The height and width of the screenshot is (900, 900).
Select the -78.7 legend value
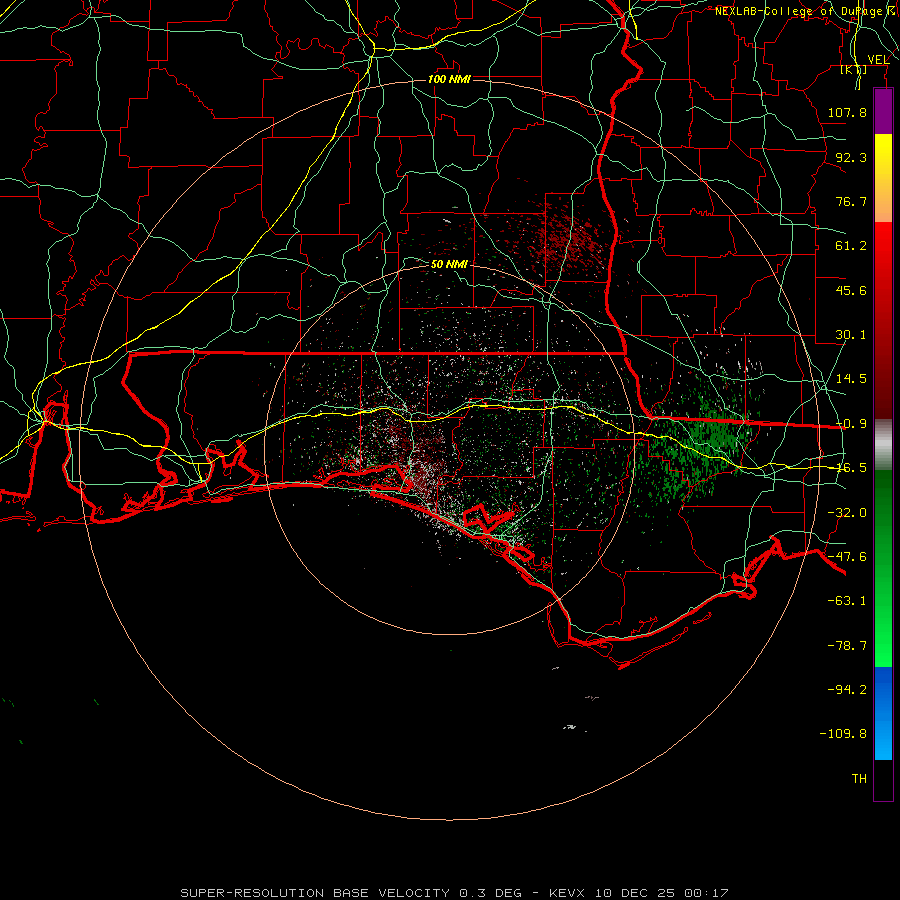pos(847,646)
